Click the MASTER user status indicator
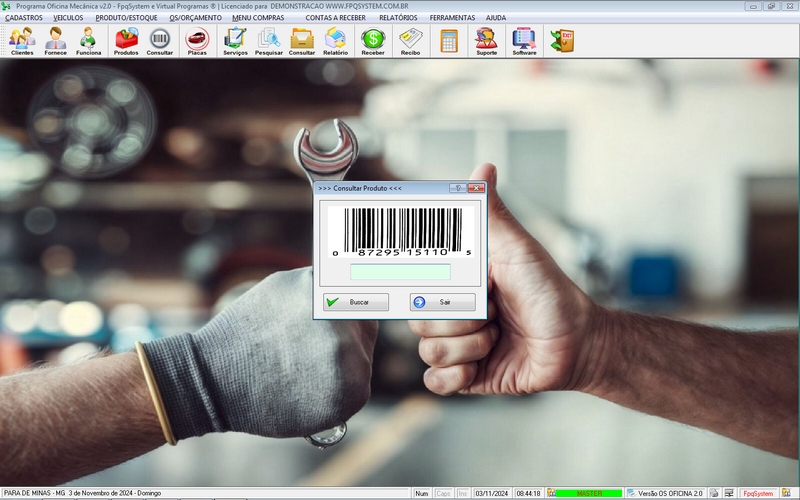The width and height of the screenshot is (800, 500). pos(589,493)
